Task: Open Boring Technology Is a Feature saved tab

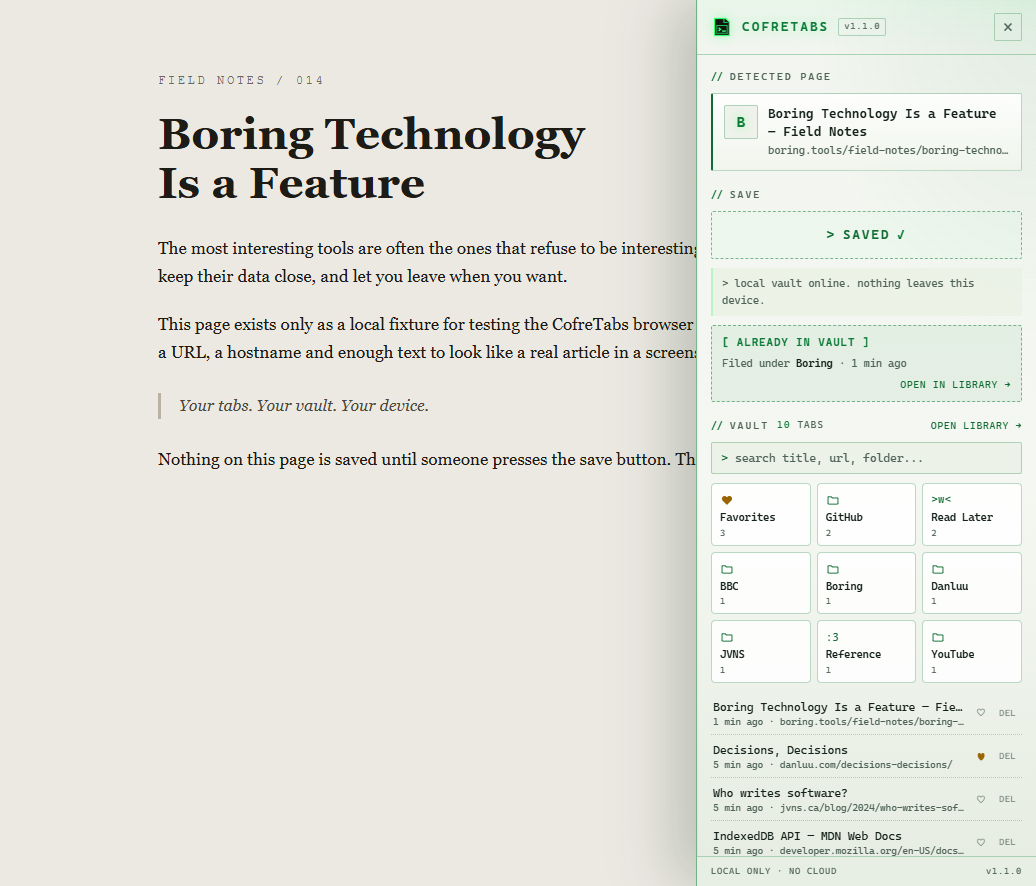Action: tap(838, 714)
